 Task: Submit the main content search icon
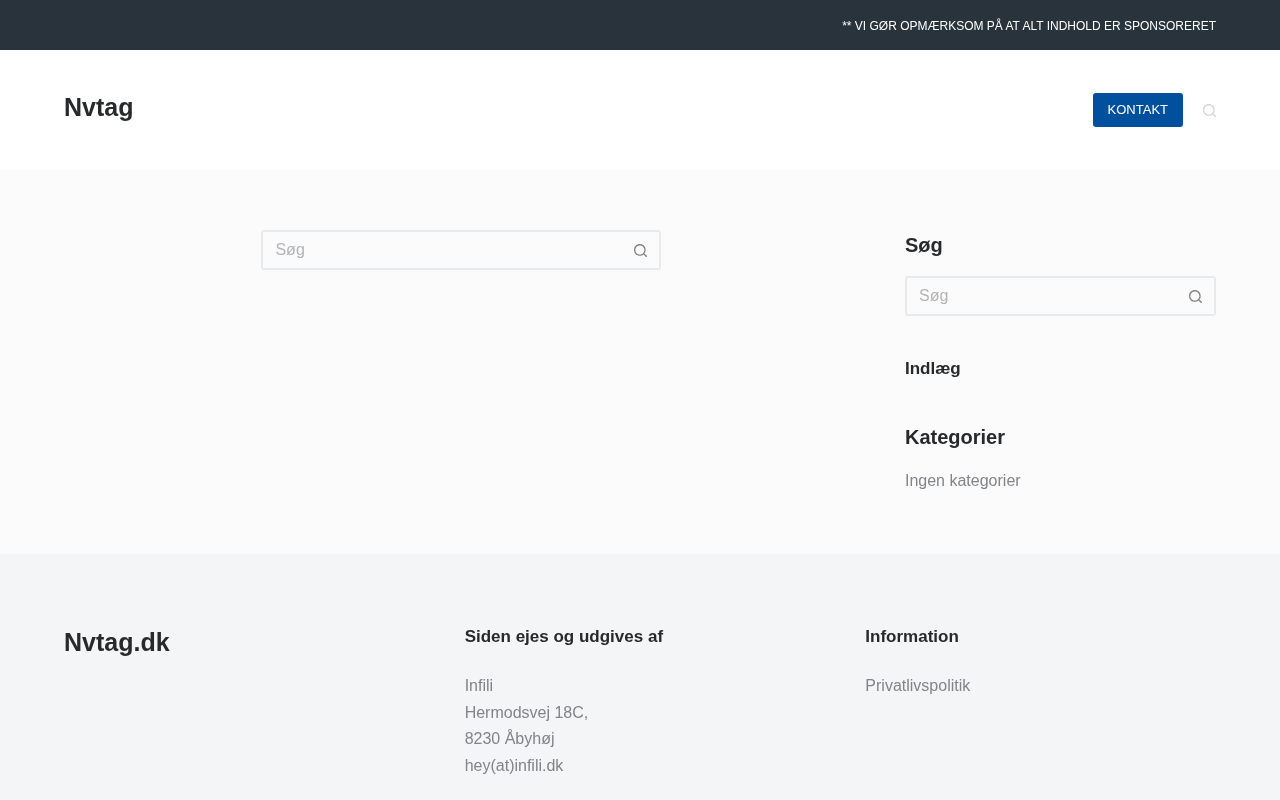coord(640,251)
